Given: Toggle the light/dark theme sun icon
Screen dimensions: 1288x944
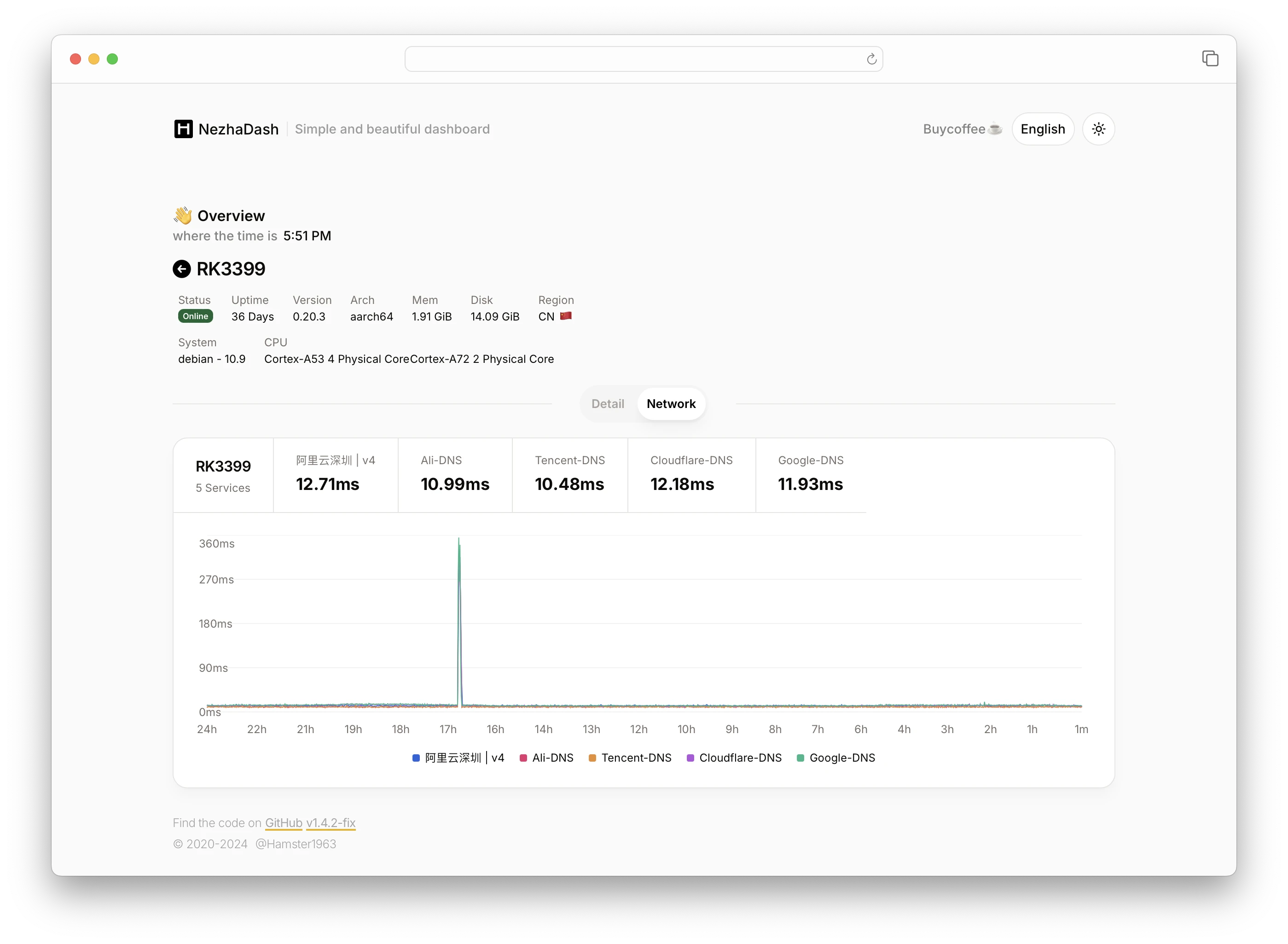Looking at the screenshot, I should [x=1098, y=129].
